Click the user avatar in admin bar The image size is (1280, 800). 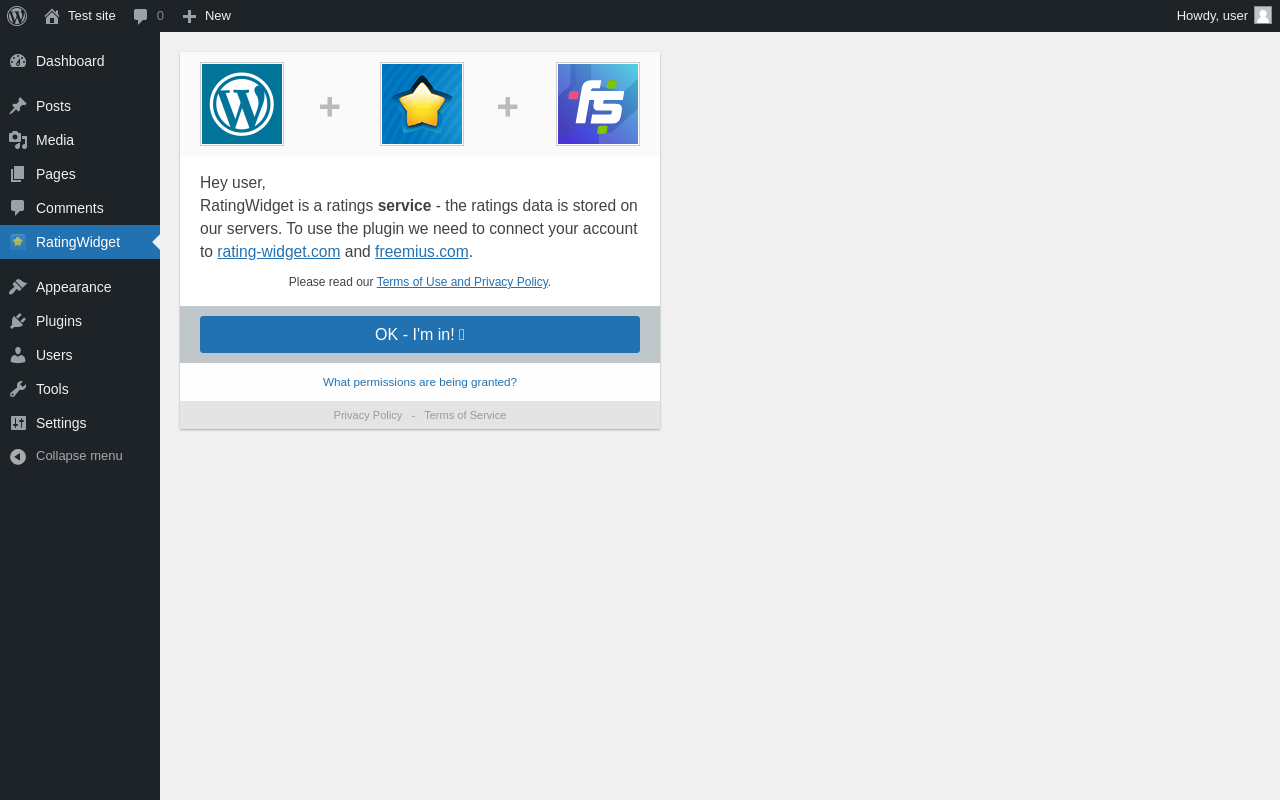[x=1263, y=15]
